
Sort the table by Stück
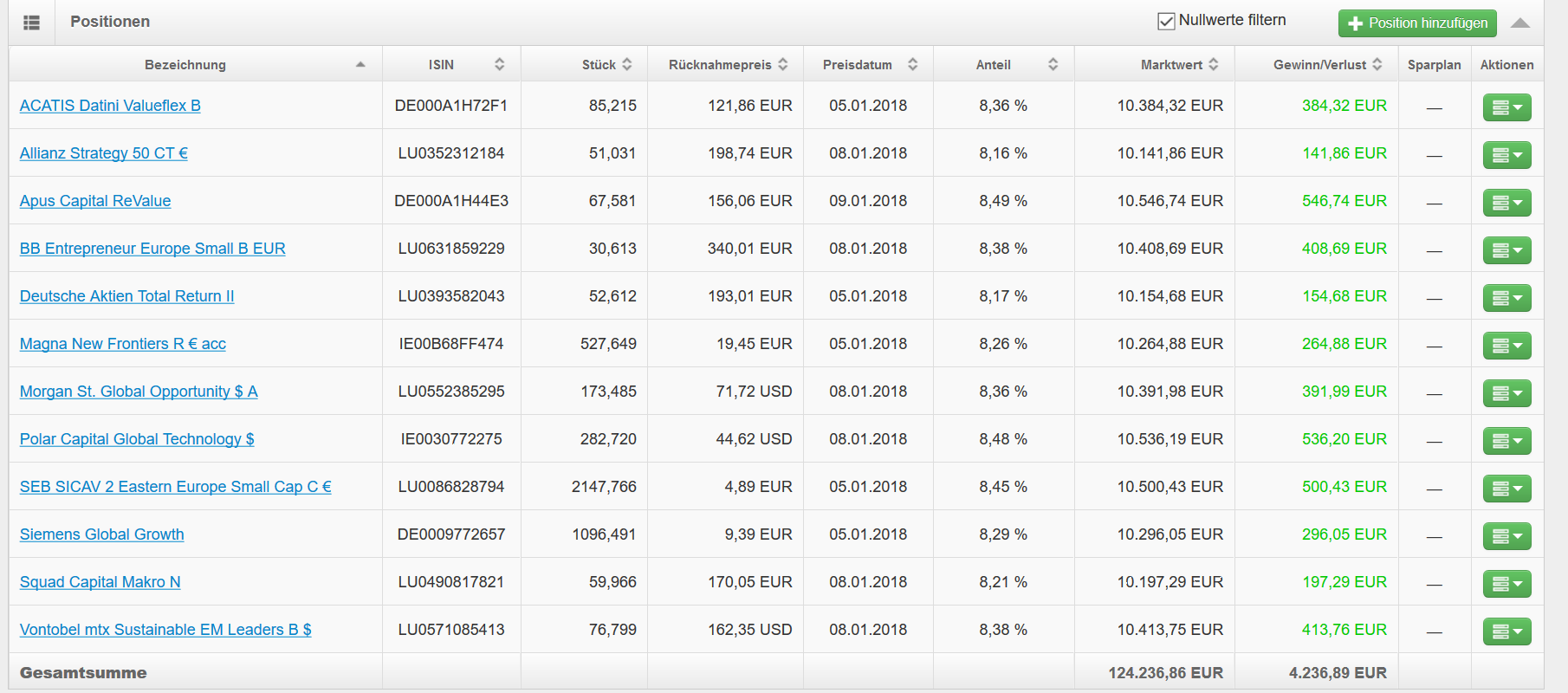point(585,64)
